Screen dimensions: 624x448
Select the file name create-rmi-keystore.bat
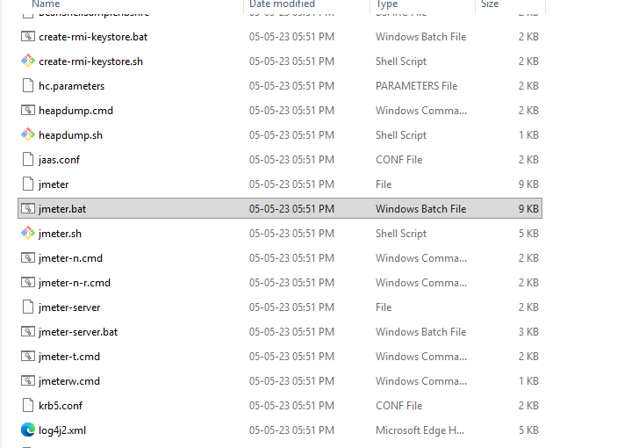93,37
